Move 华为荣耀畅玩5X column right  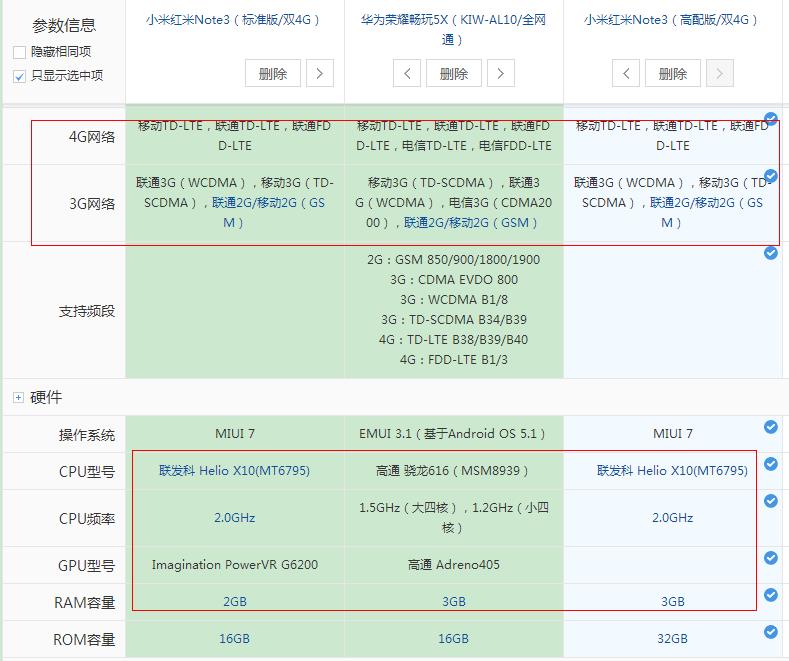[501, 73]
